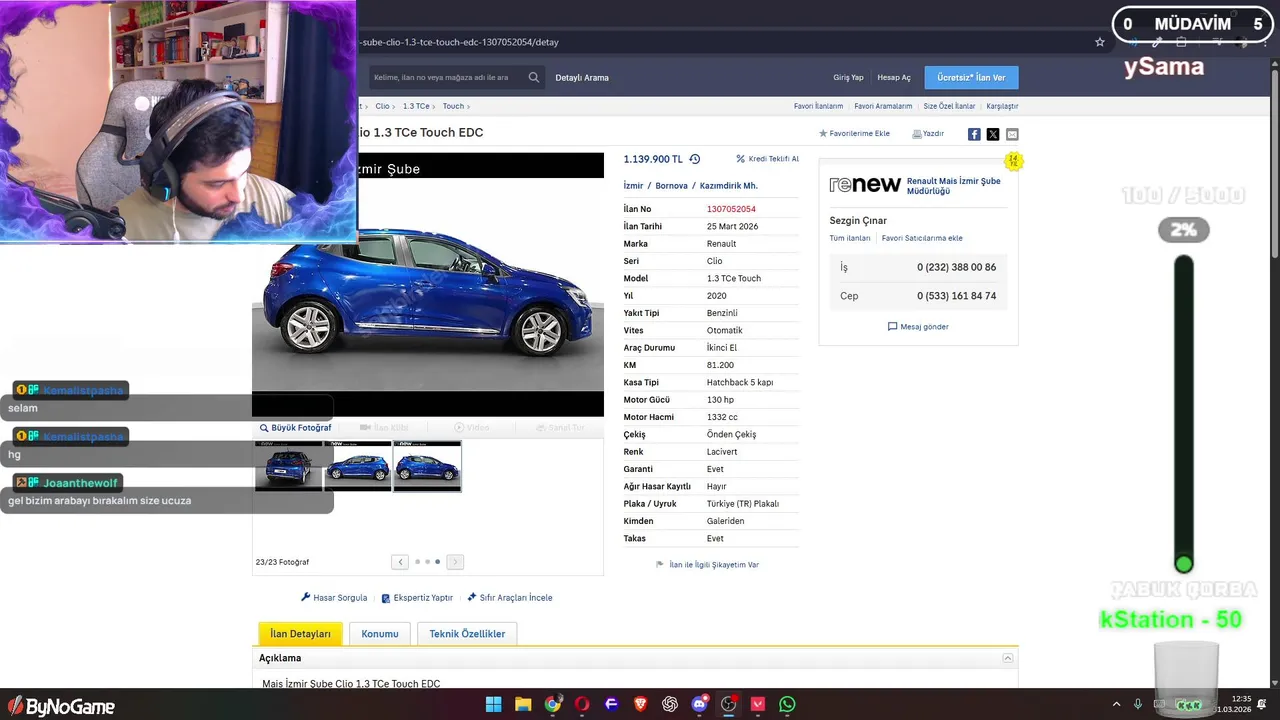The width and height of the screenshot is (1280, 720).
Task: Open Brave browser from taskbar
Action: tap(640, 704)
